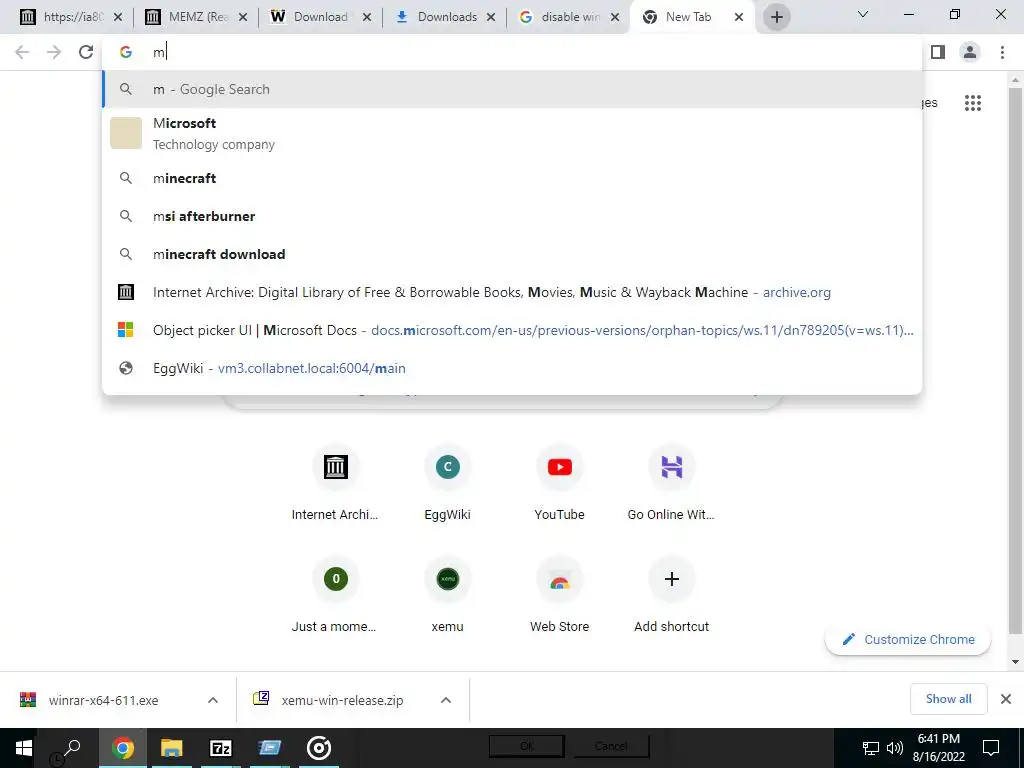Open a new tab with plus button

tap(776, 17)
